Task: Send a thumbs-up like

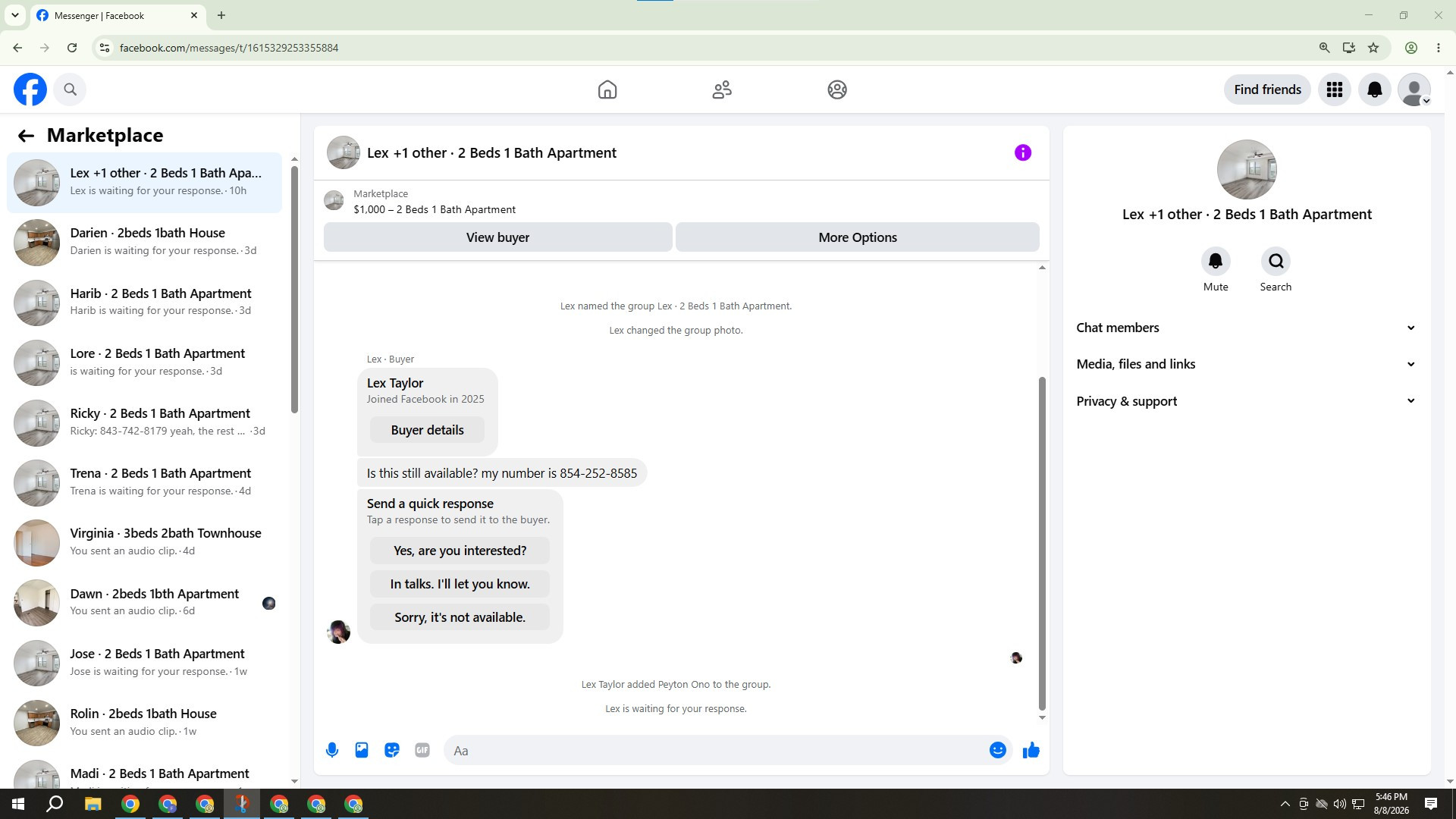Action: click(1031, 751)
